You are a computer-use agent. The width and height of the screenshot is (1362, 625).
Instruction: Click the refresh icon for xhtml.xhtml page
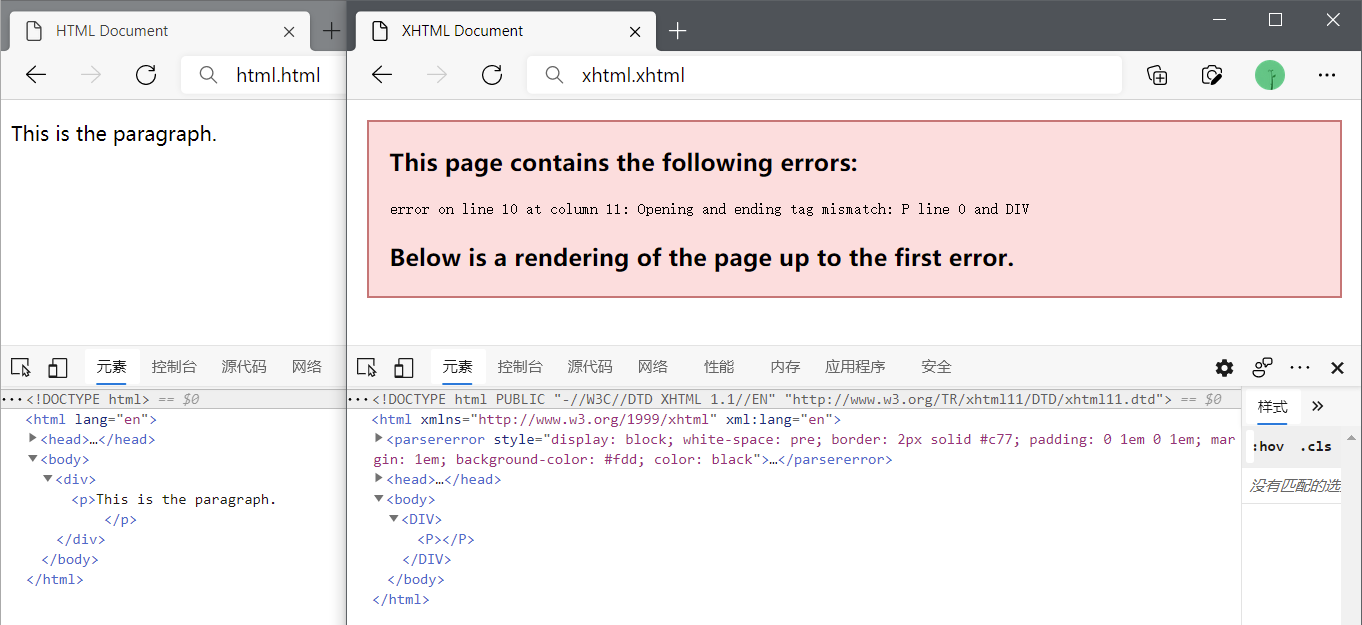[491, 74]
